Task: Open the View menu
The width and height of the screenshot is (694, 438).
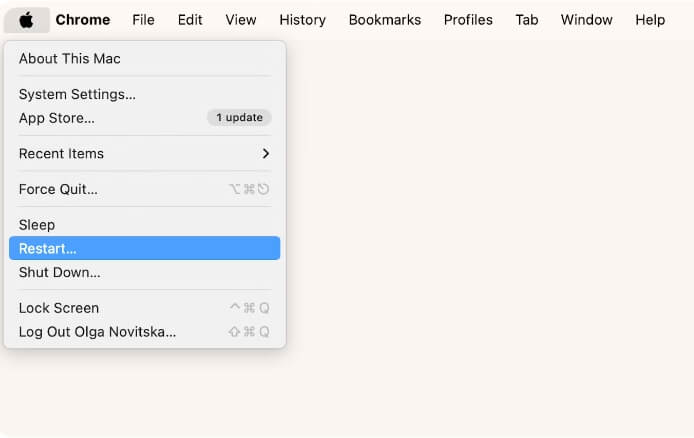Action: click(241, 20)
